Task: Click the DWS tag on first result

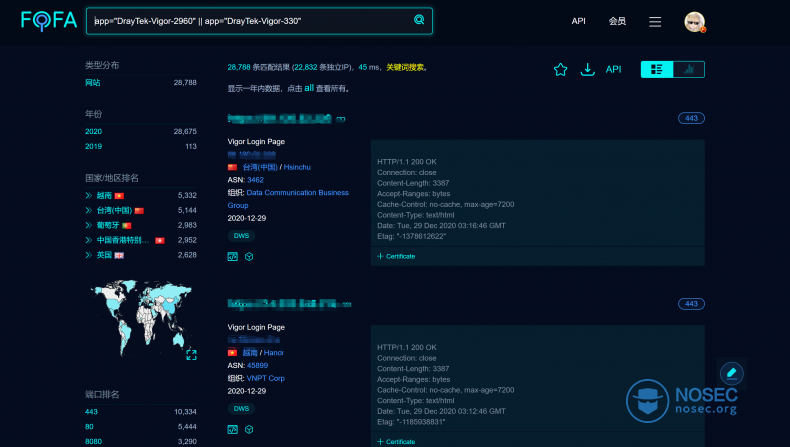Action: pyautogui.click(x=241, y=236)
